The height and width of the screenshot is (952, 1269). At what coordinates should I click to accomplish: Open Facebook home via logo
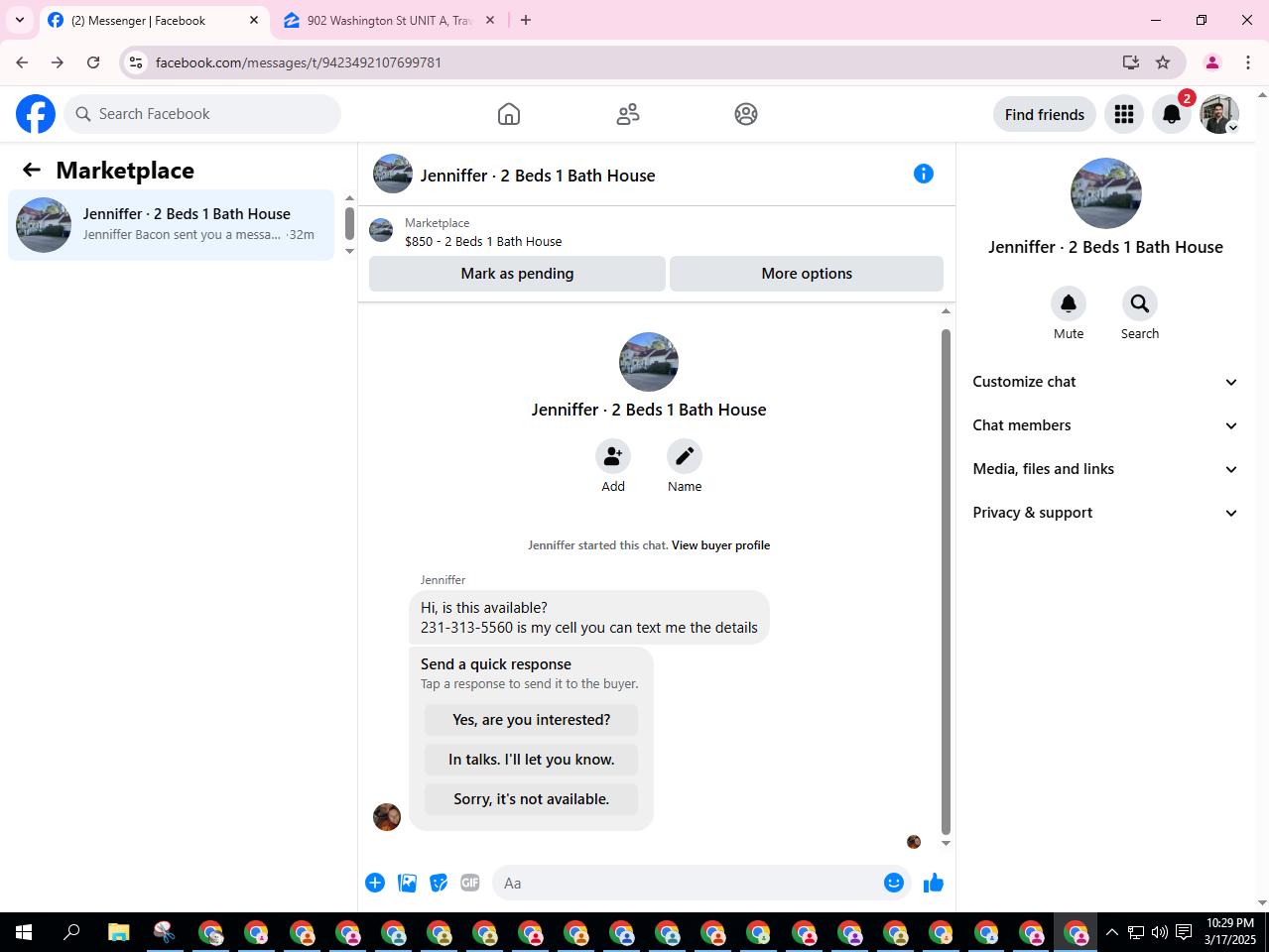(36, 114)
